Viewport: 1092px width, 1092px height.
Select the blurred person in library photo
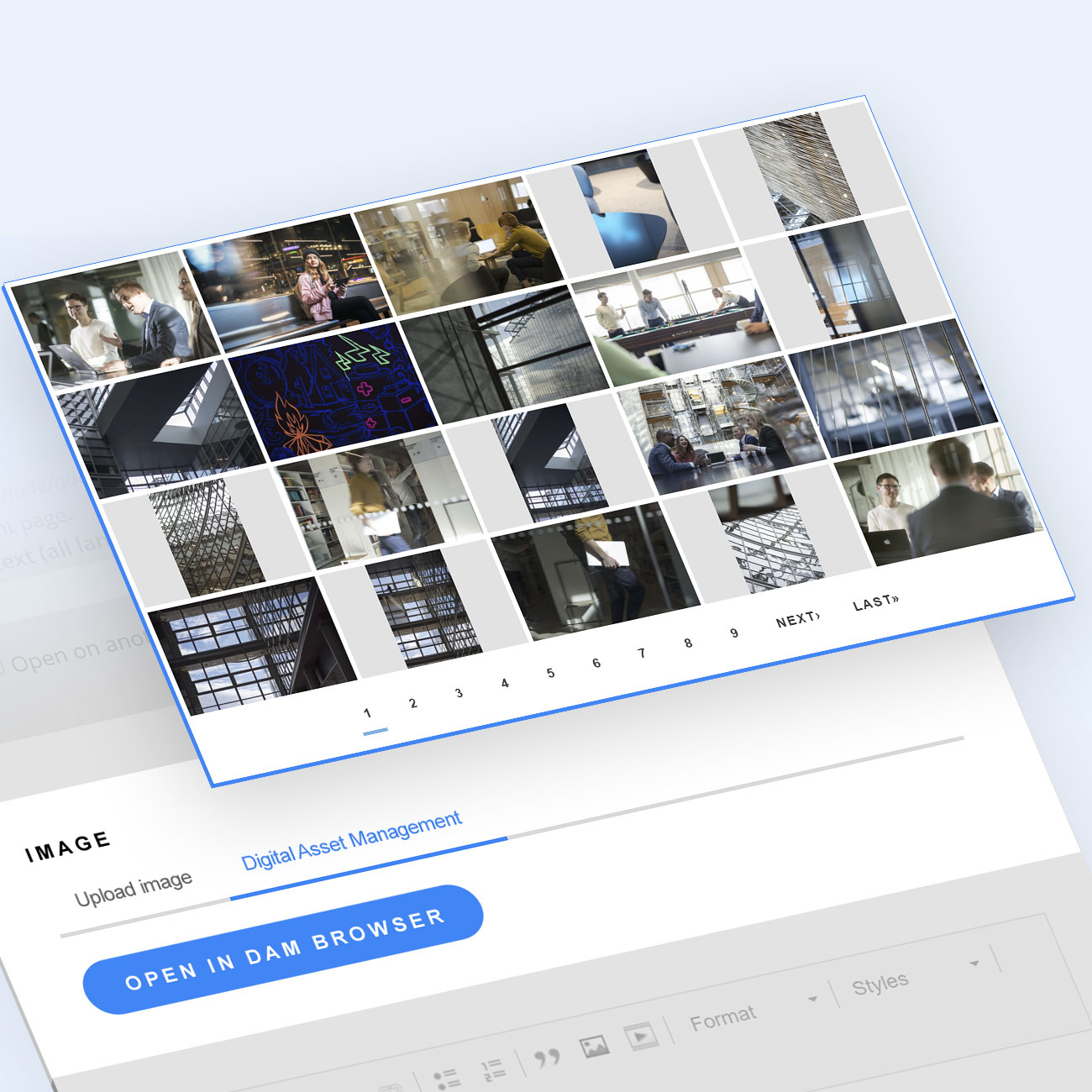(377, 500)
